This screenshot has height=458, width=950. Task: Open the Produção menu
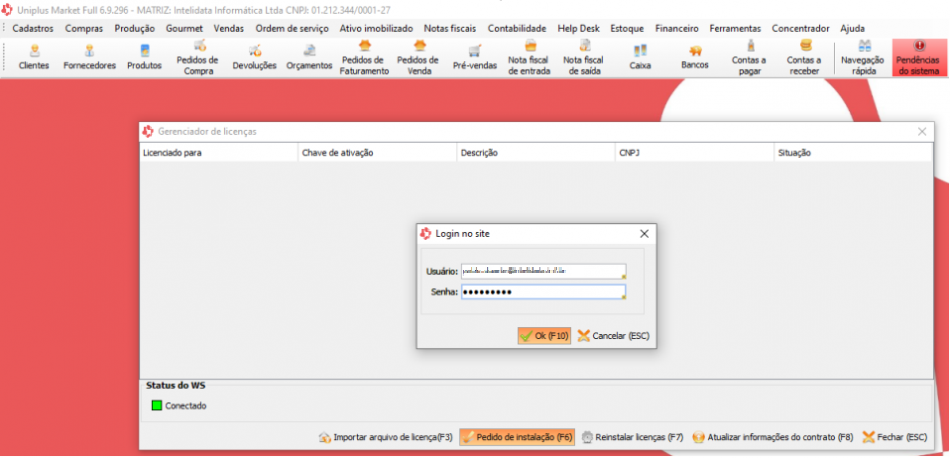[x=135, y=28]
